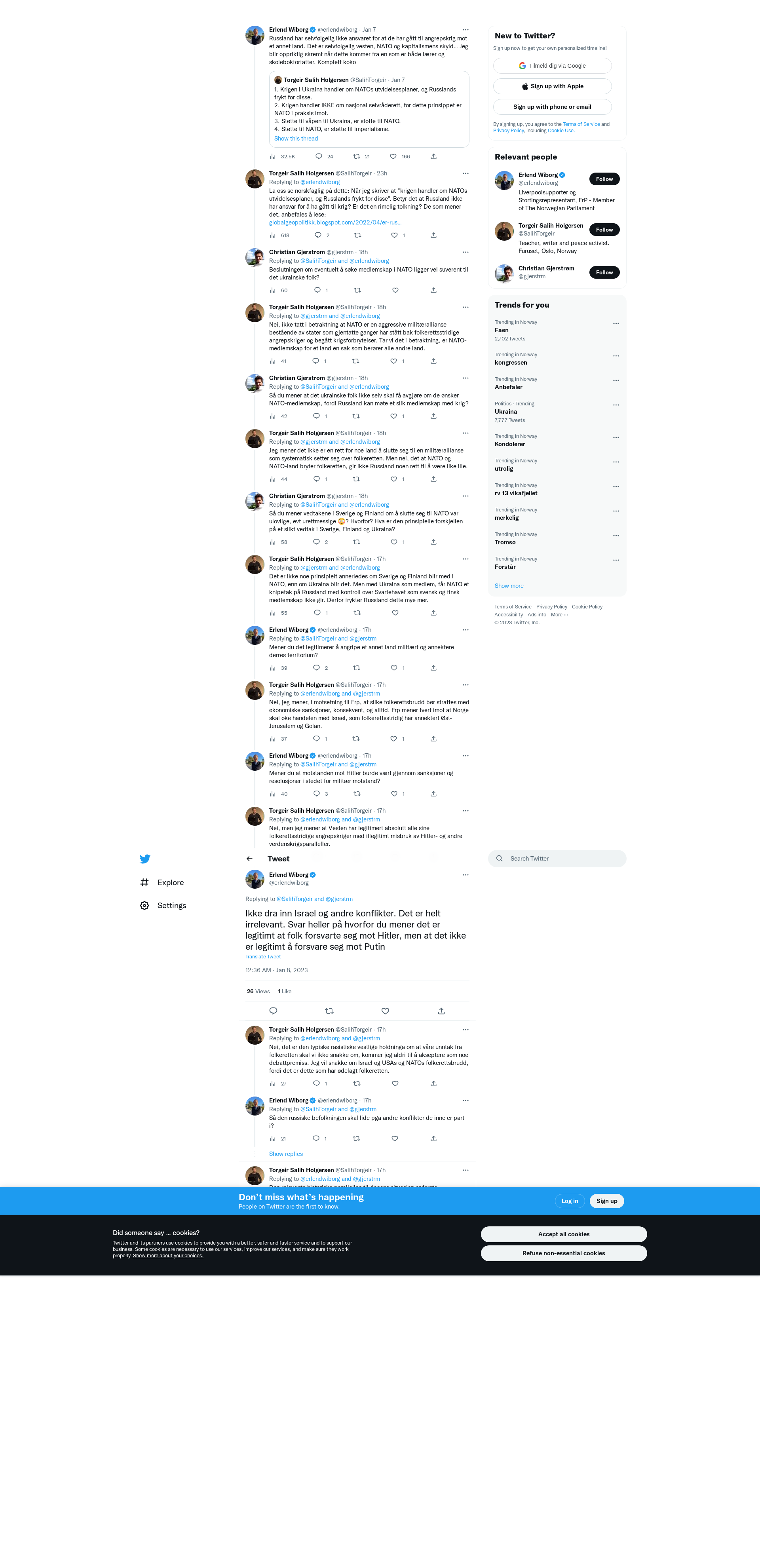Go back using the arrow next to Tweet
Image resolution: width=760 pixels, height=1568 pixels.
249,859
